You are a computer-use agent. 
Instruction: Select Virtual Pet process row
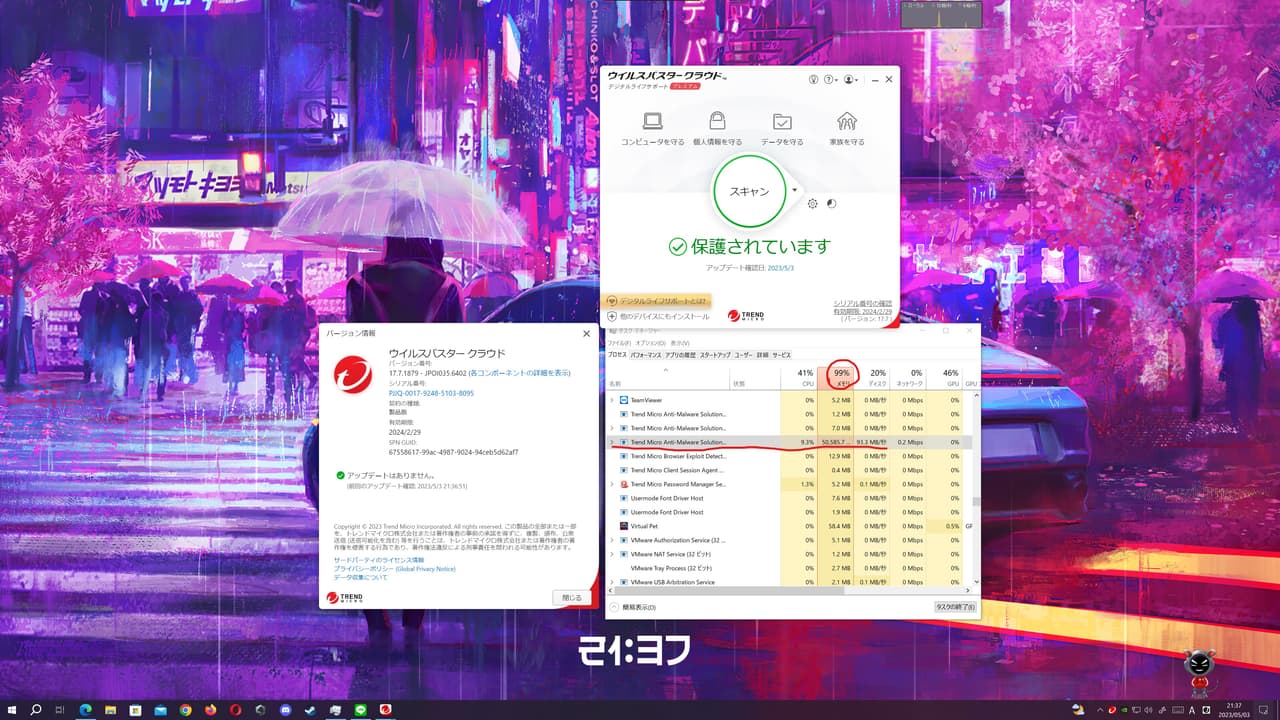point(791,526)
